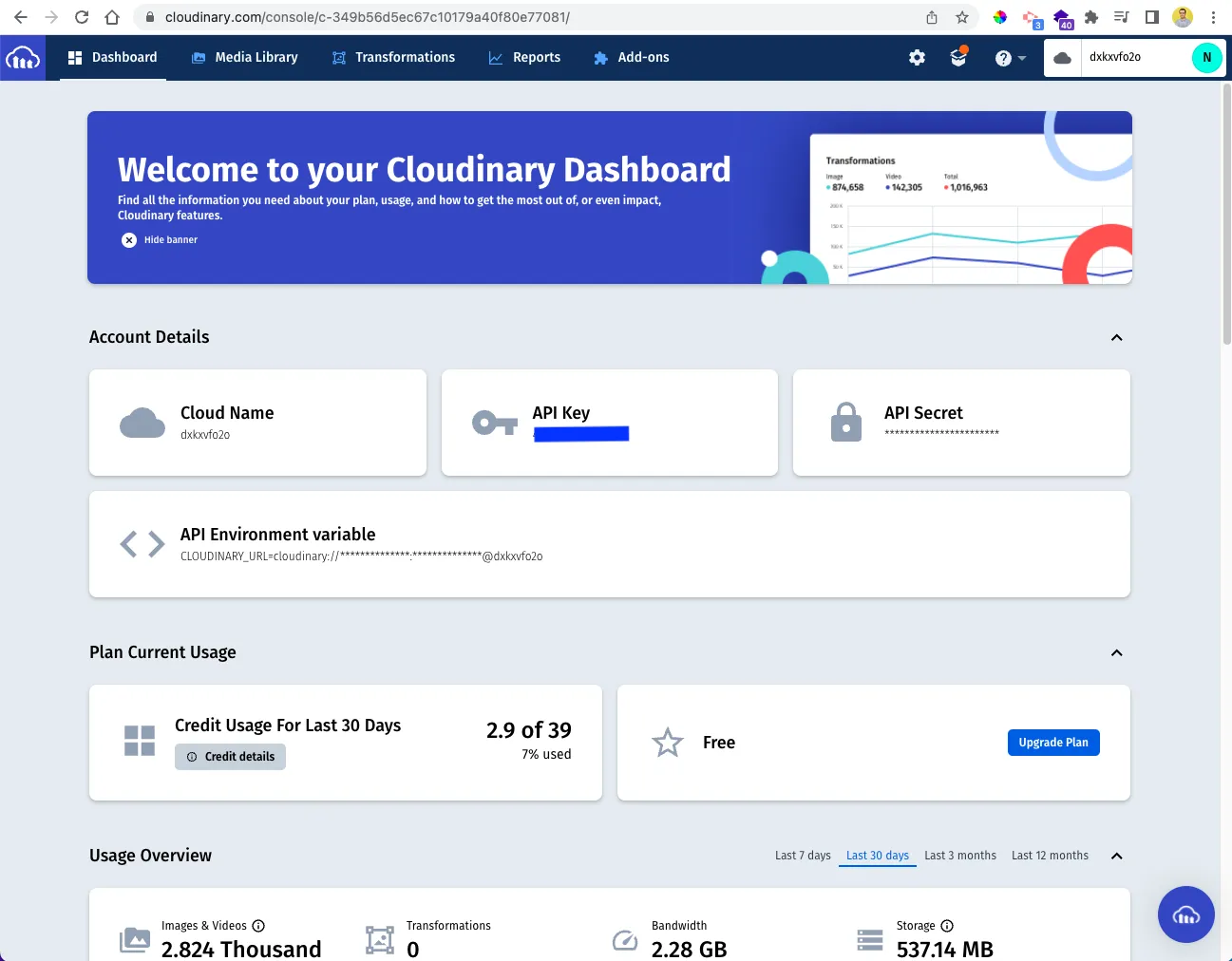
Task: Click info icon next to Storage
Action: 947,926
